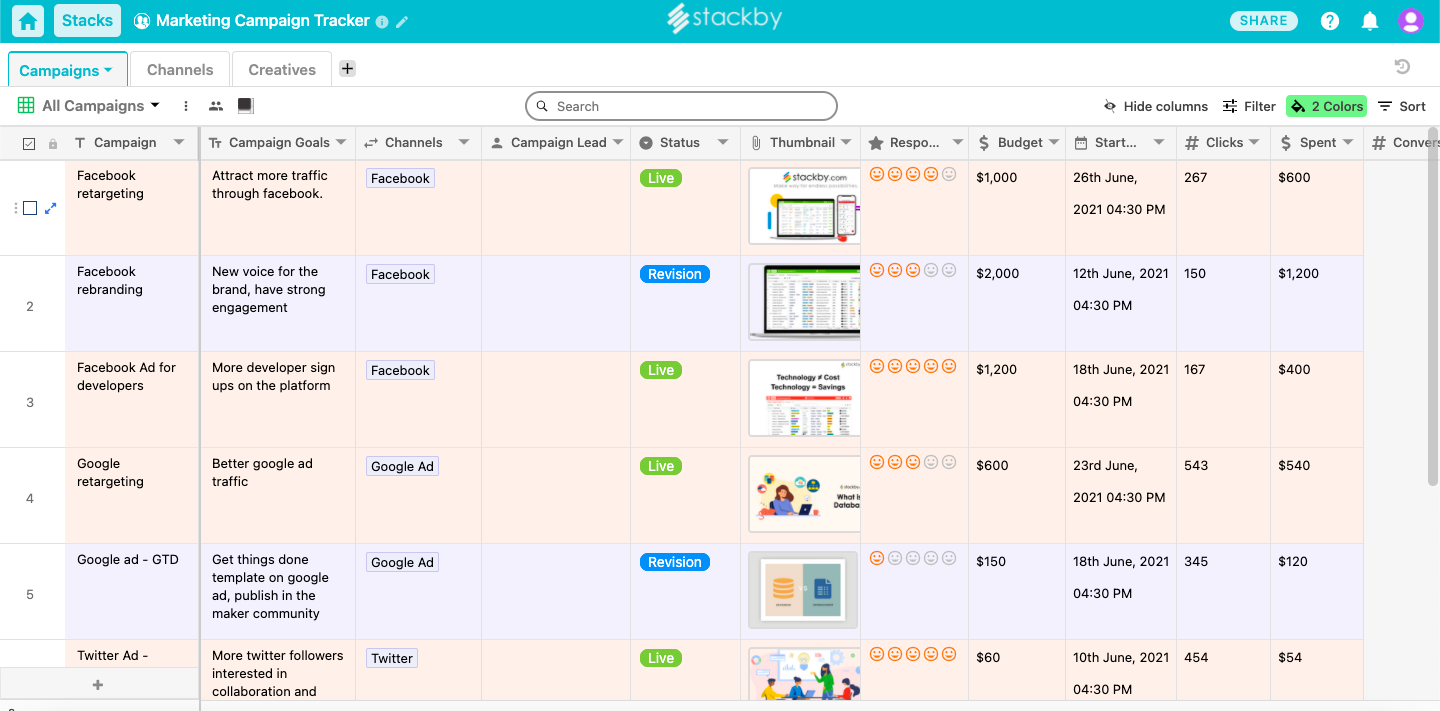Open the Campaigns tab dropdown
This screenshot has height=711, width=1440.
click(108, 71)
